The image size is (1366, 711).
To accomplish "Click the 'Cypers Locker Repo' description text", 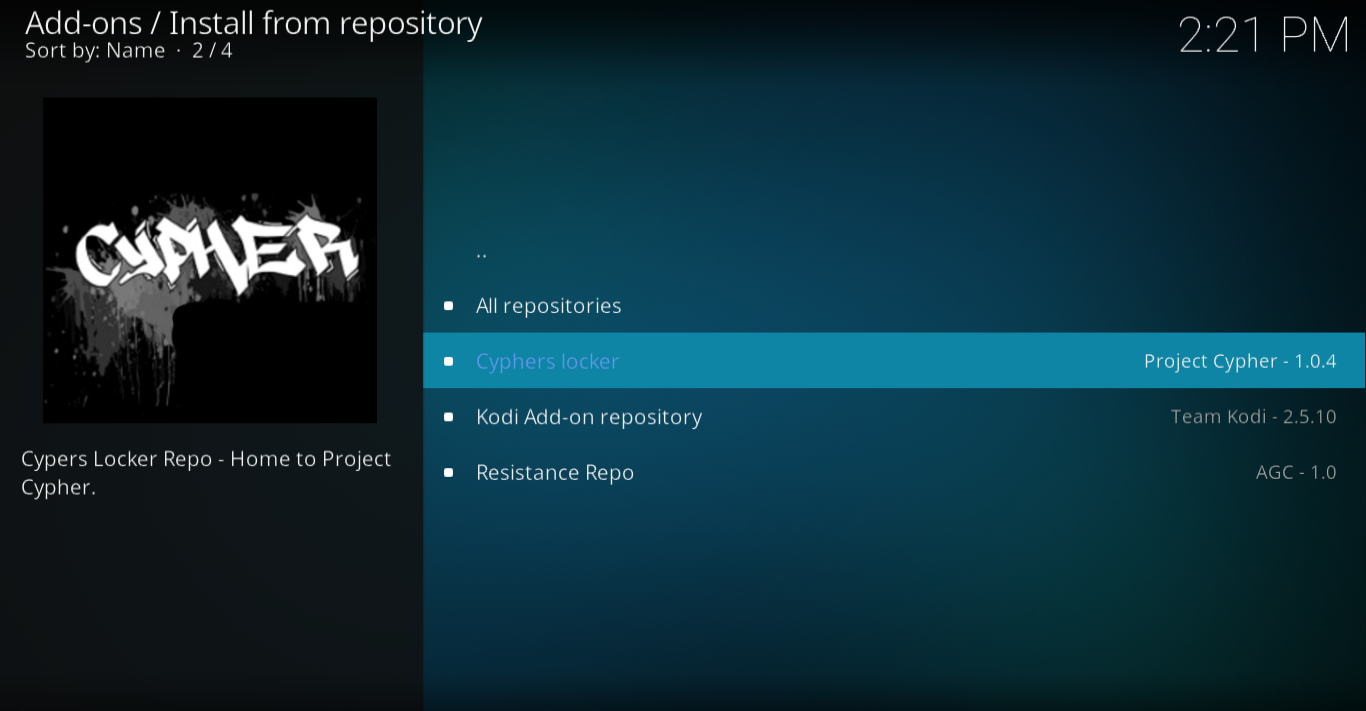I will 206,473.
